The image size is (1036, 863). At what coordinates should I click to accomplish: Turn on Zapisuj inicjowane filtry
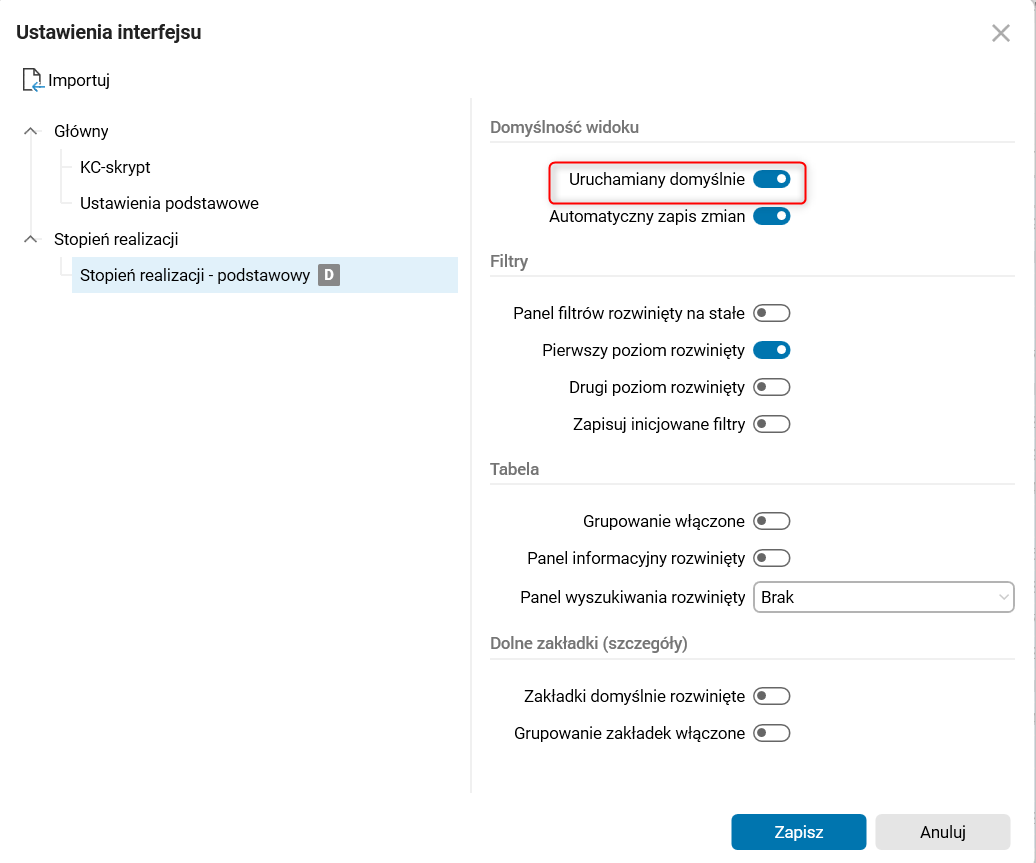[x=771, y=424]
